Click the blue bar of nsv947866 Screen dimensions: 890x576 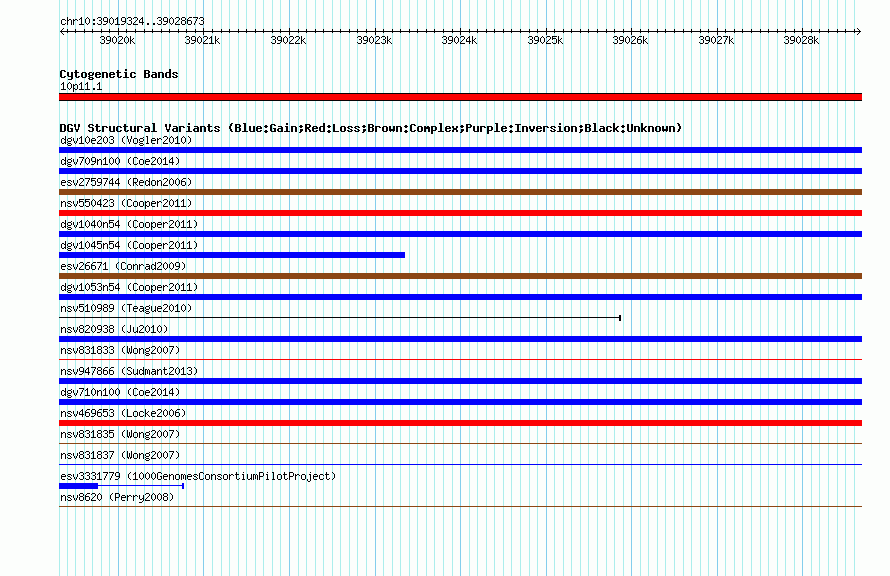[460, 381]
